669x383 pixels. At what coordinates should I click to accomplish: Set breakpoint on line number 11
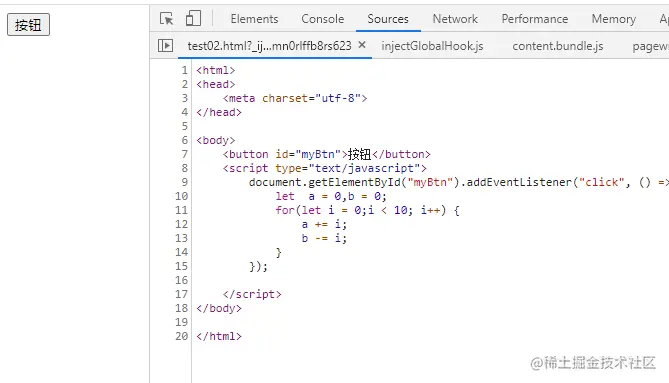pyautogui.click(x=181, y=210)
